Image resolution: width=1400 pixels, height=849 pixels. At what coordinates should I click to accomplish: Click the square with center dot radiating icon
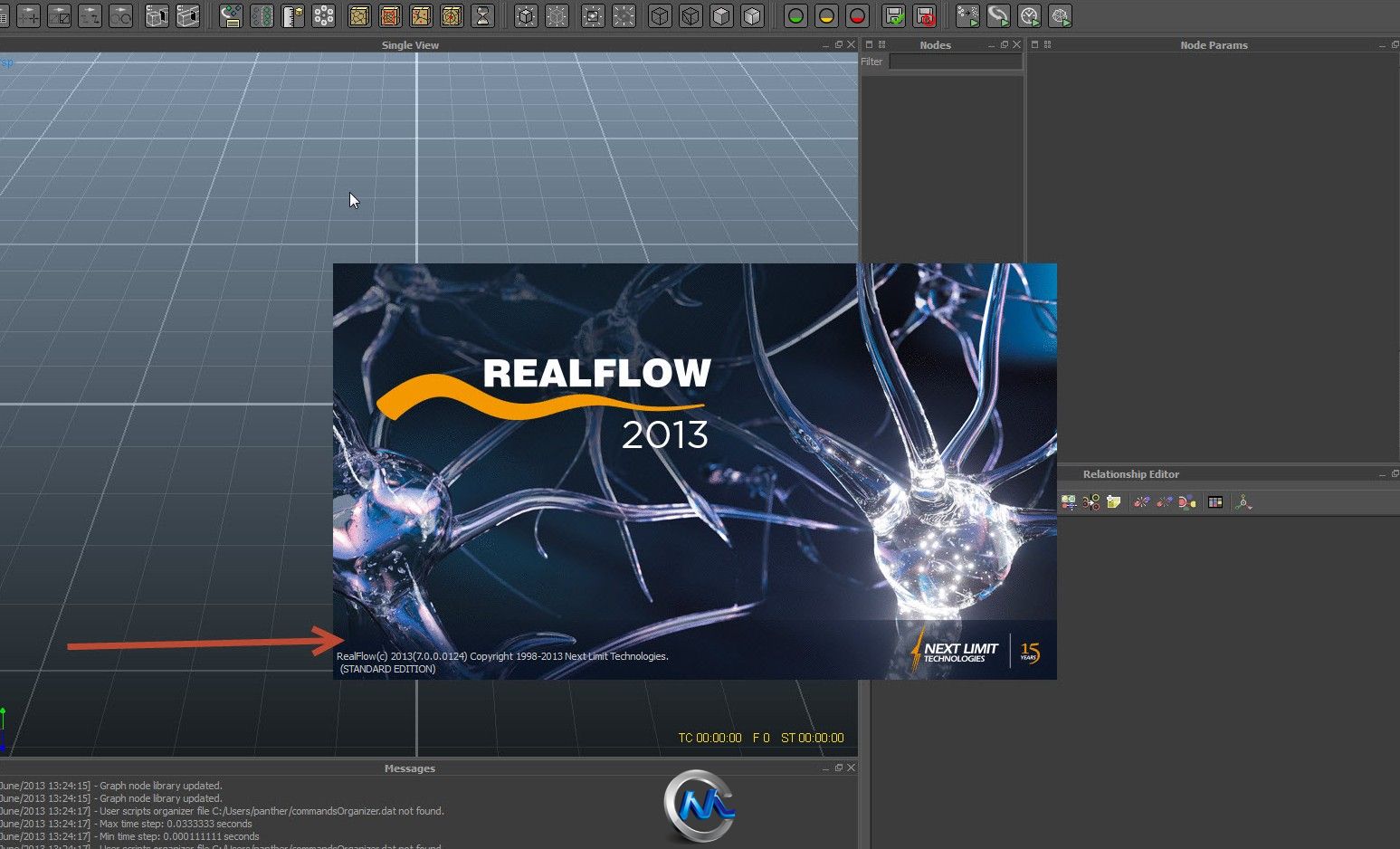pos(593,15)
